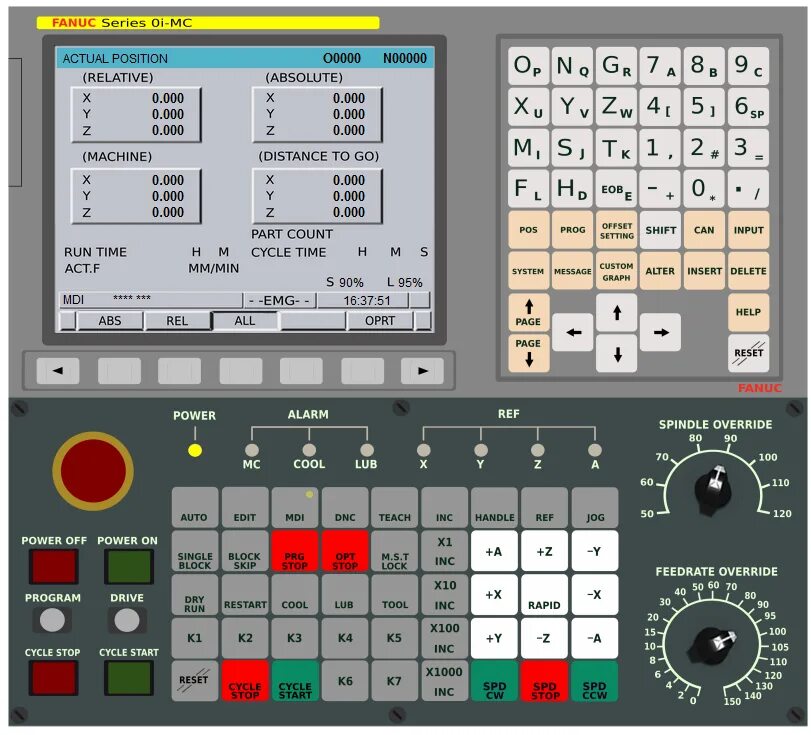Open the PROG program screen

pos(573,230)
